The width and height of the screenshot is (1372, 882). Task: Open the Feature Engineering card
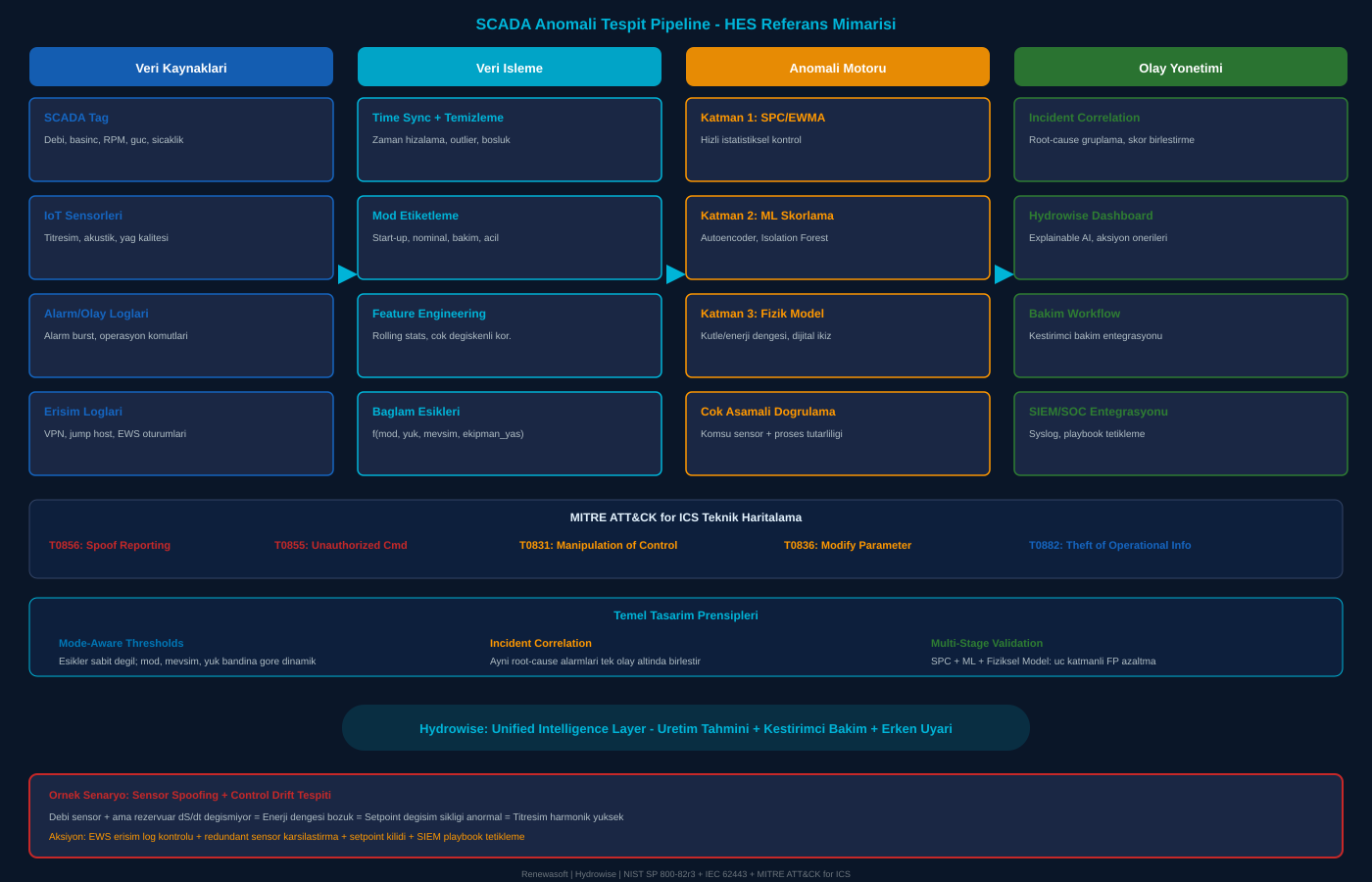pyautogui.click(x=510, y=335)
